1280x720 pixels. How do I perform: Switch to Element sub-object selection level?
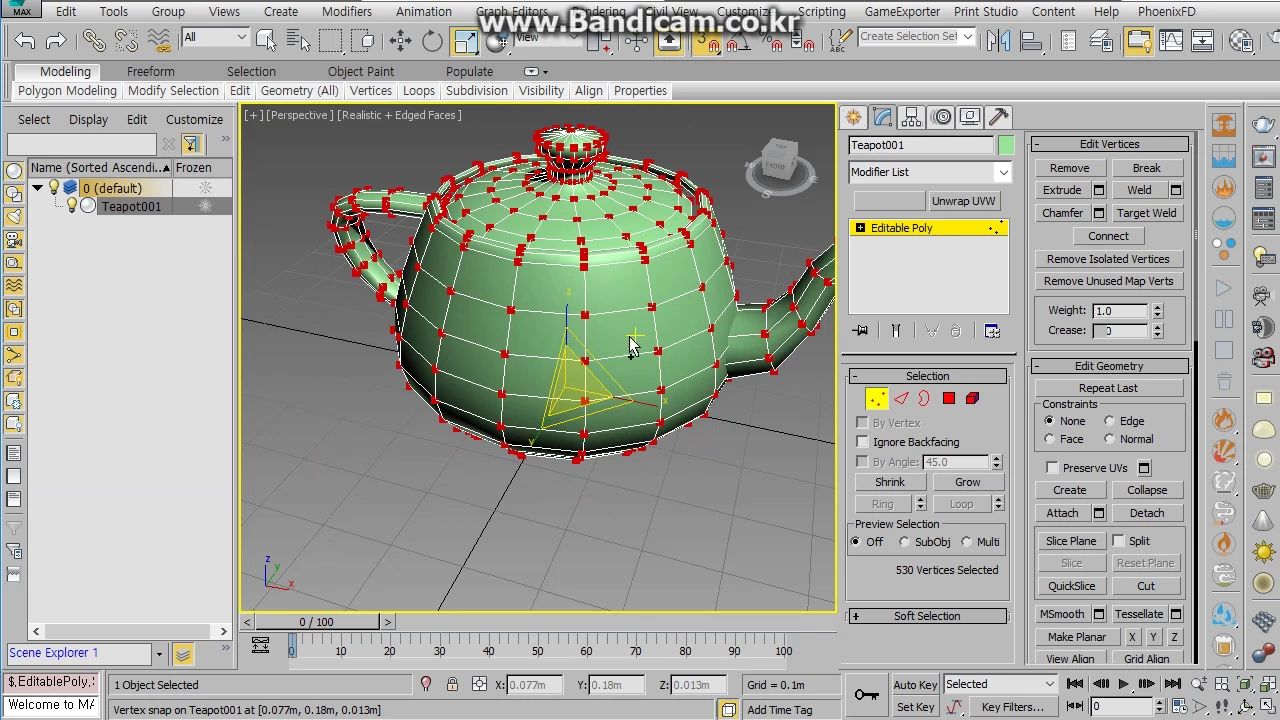[972, 399]
